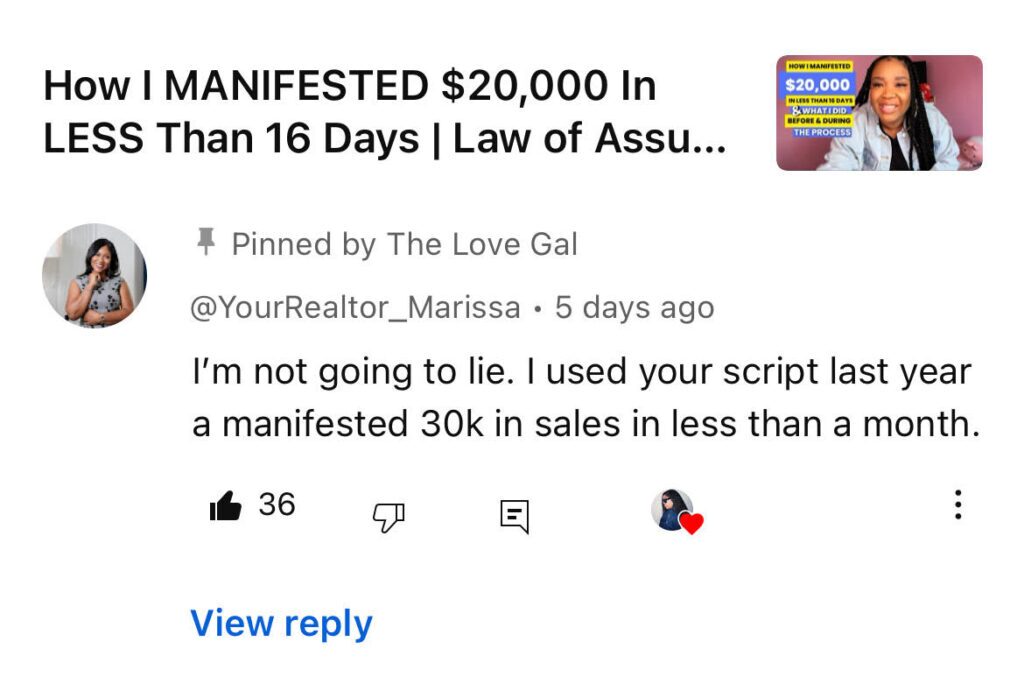Open the three-dot comment options menu

(957, 504)
